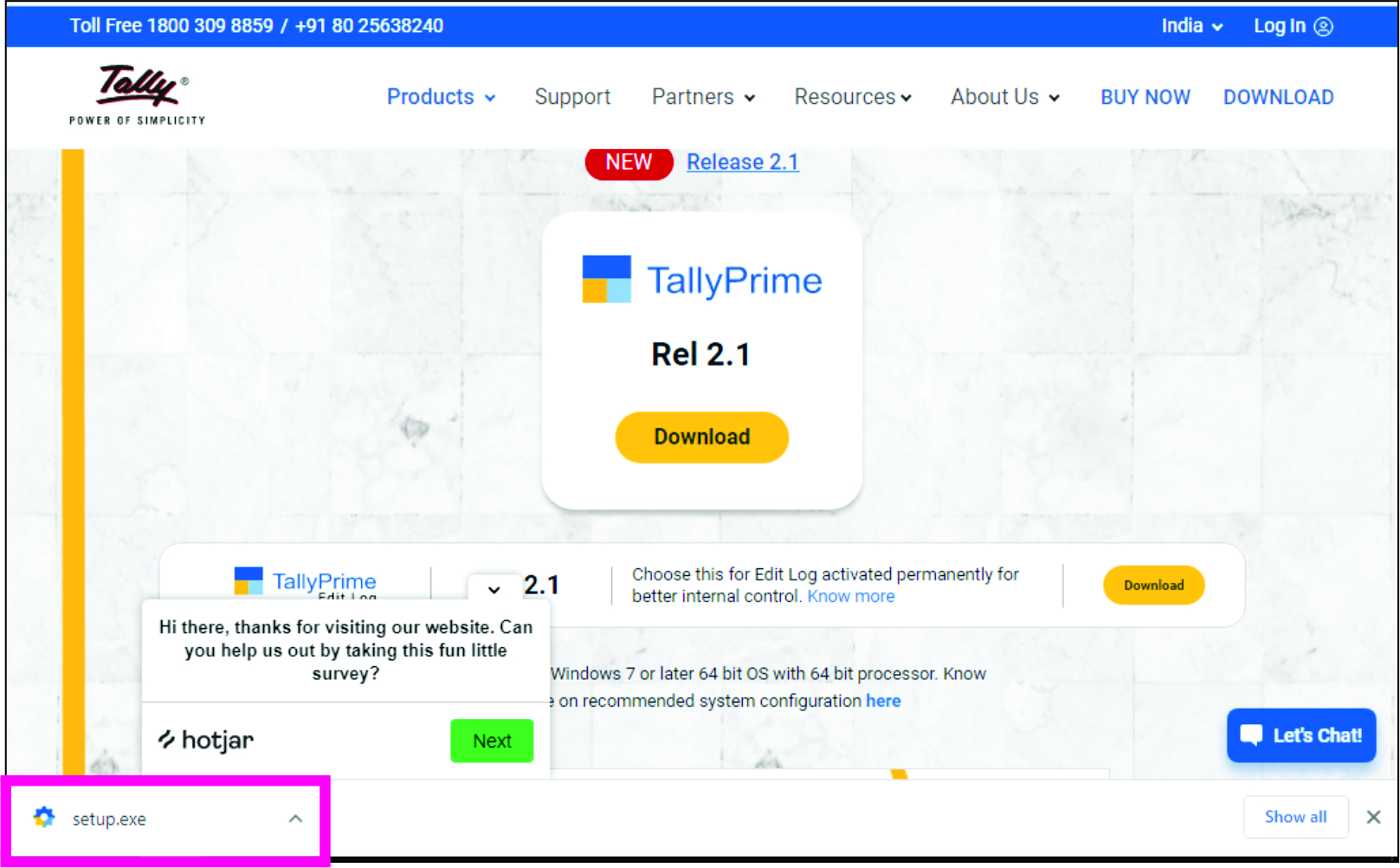Expand the About Us menu

coord(1004,97)
